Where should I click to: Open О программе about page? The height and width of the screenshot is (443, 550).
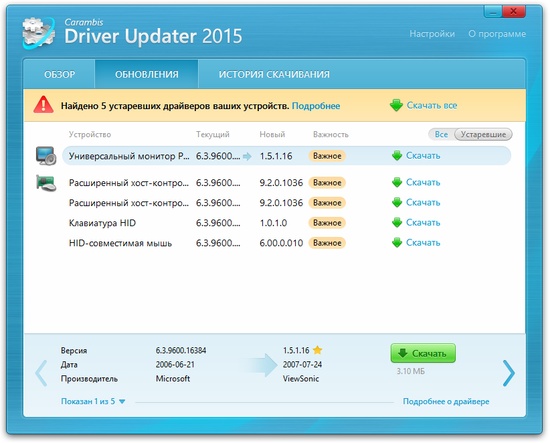497,34
